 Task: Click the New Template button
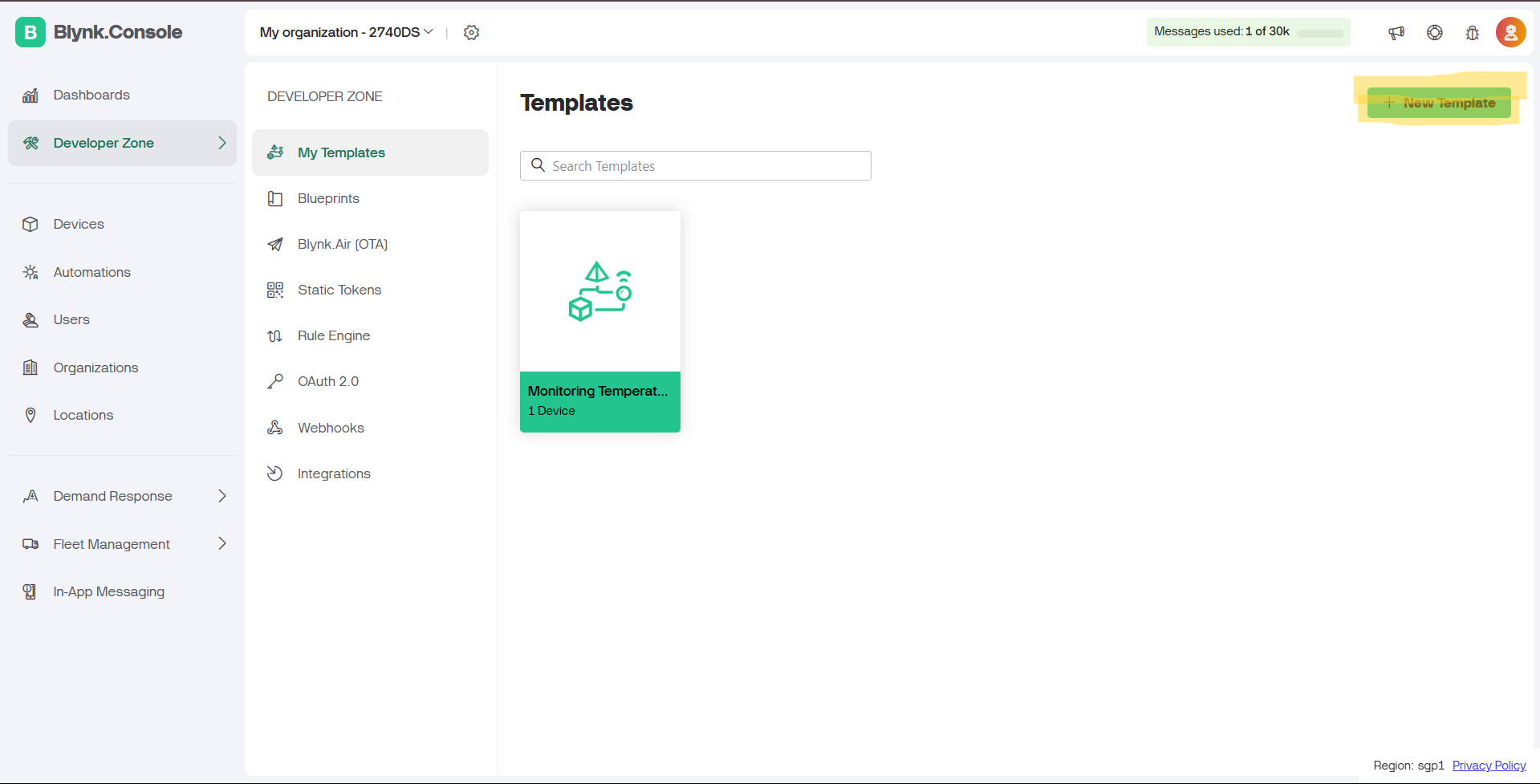pyautogui.click(x=1439, y=103)
